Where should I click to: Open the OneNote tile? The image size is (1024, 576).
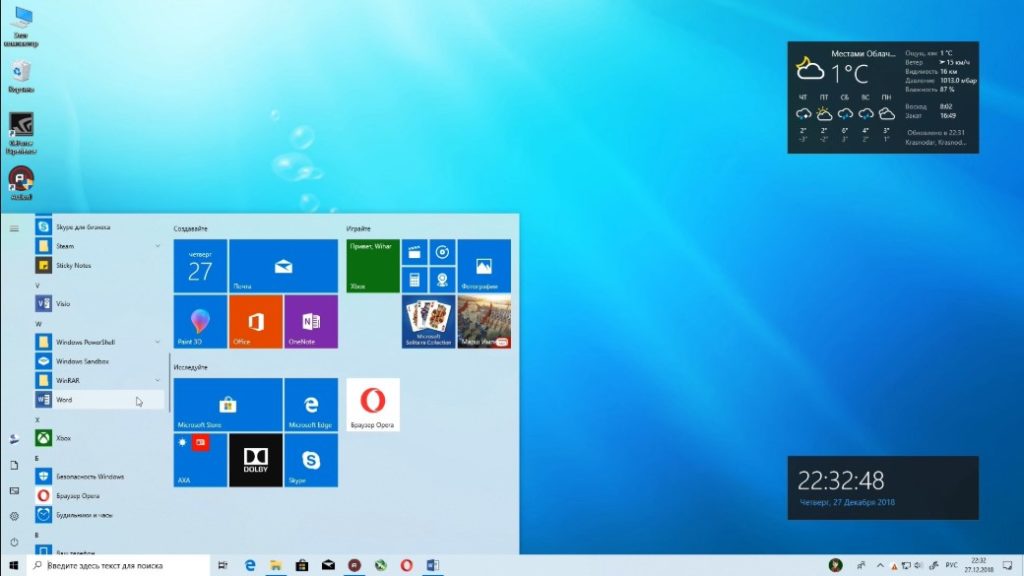pyautogui.click(x=311, y=321)
